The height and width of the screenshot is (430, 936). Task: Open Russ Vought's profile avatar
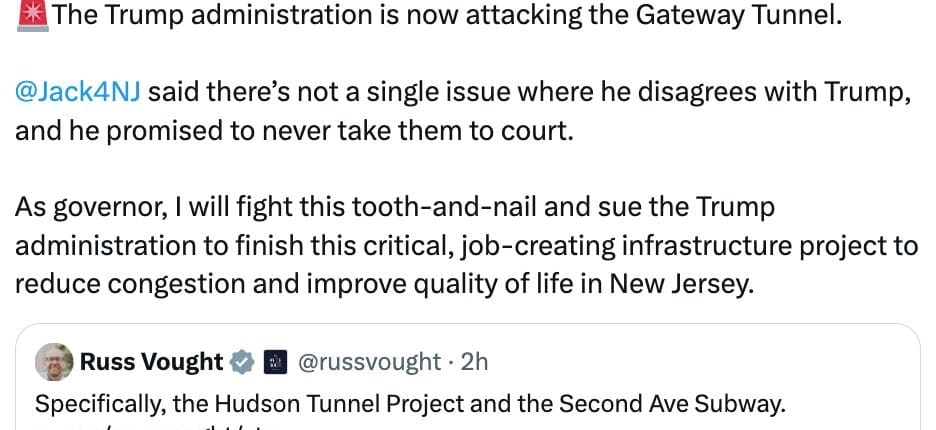54,362
